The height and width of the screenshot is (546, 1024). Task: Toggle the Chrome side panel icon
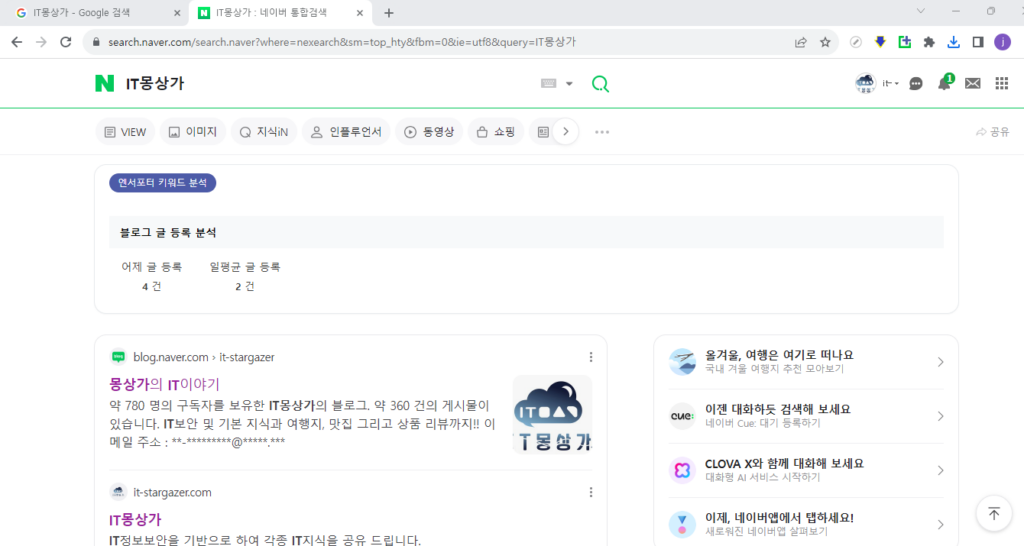pyautogui.click(x=978, y=42)
